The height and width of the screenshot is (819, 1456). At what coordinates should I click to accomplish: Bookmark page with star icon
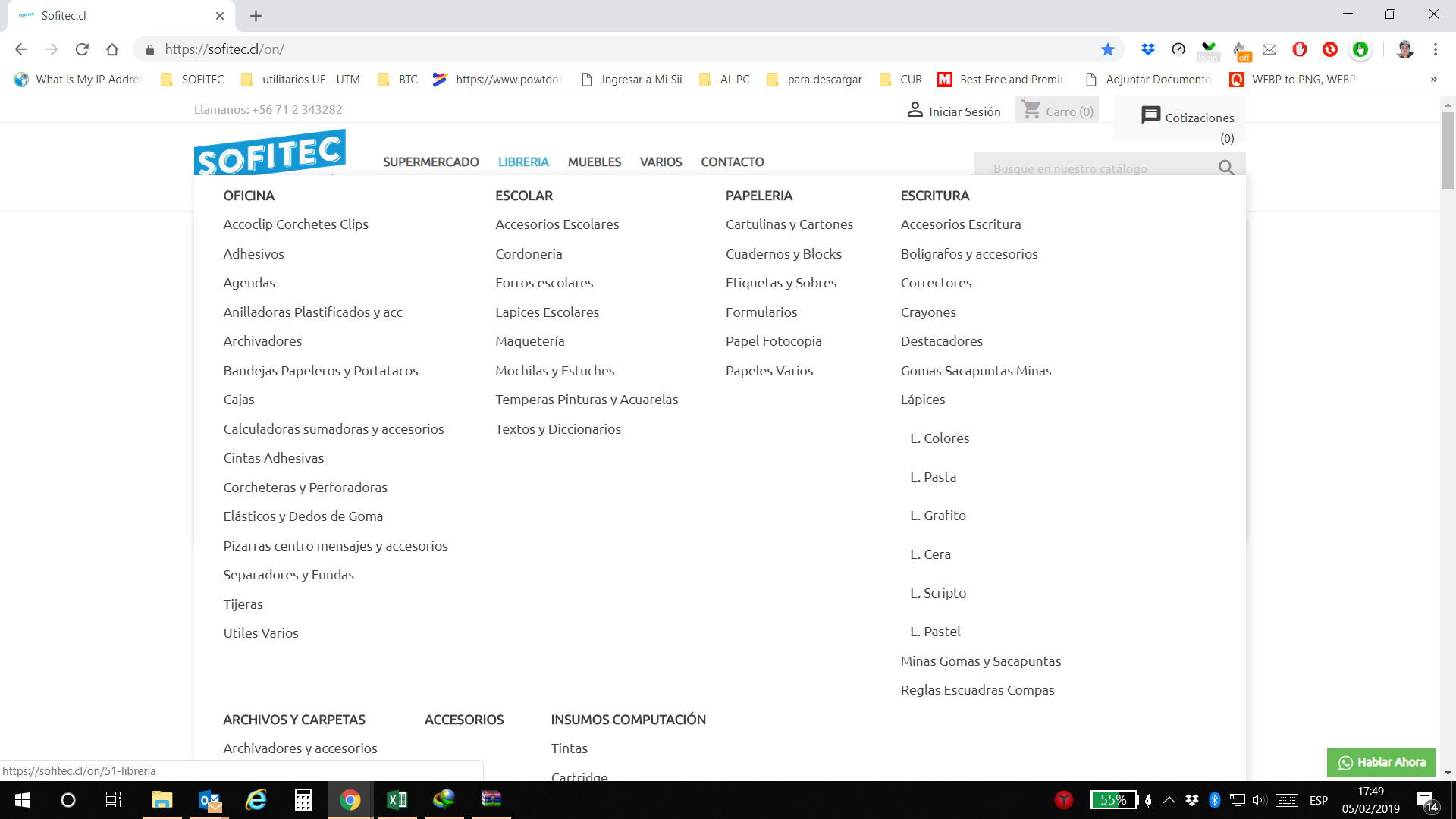click(1108, 49)
